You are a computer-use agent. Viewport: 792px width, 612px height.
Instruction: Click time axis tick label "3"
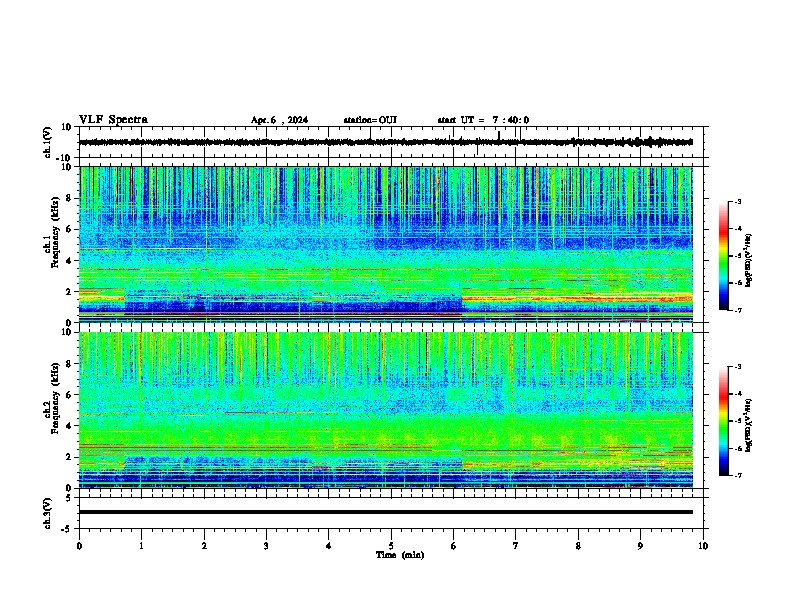click(266, 546)
